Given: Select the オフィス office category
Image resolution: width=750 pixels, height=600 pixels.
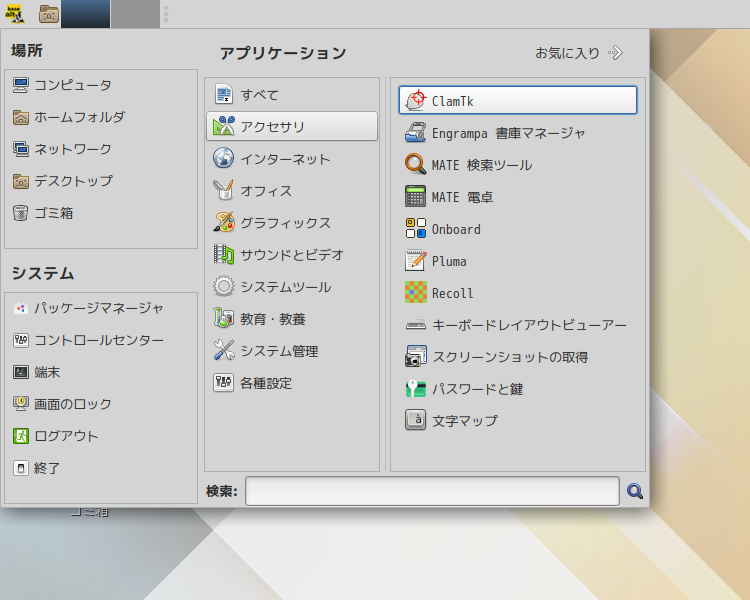Looking at the screenshot, I should (292, 190).
